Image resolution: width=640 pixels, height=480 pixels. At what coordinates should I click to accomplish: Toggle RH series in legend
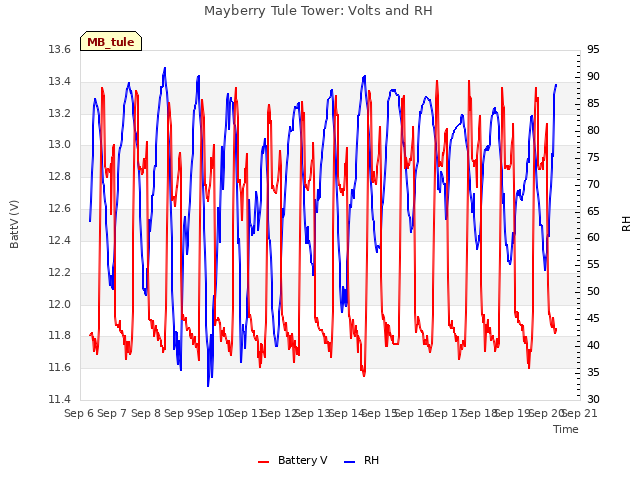point(362,460)
